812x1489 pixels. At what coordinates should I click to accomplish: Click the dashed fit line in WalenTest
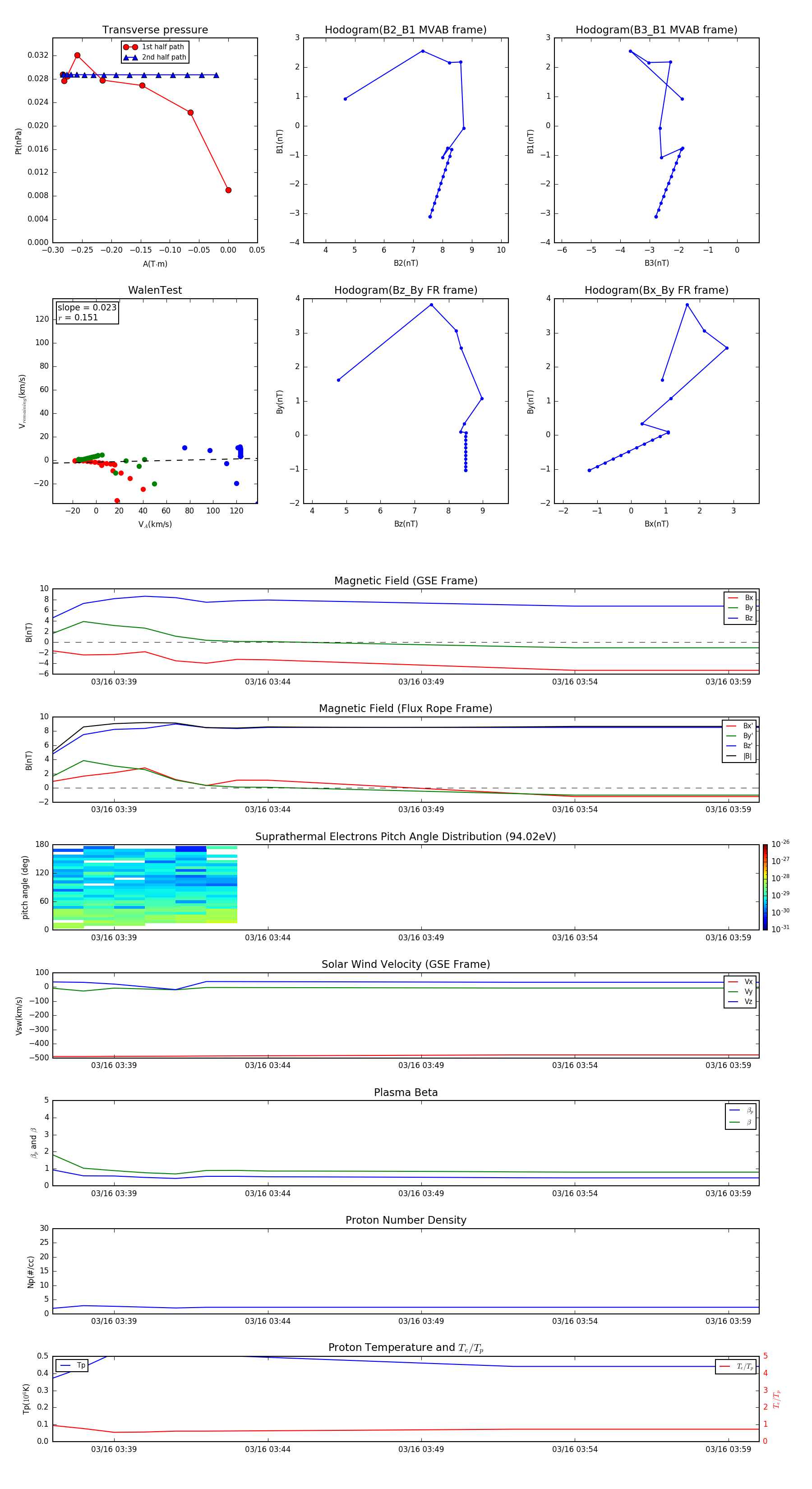tap(155, 461)
